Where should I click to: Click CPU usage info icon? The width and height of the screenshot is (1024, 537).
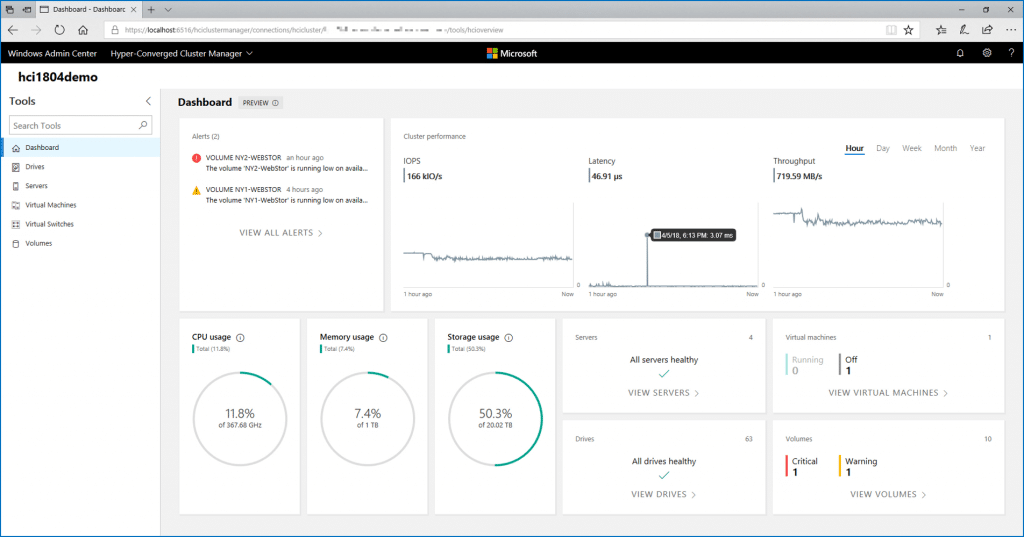tap(240, 338)
